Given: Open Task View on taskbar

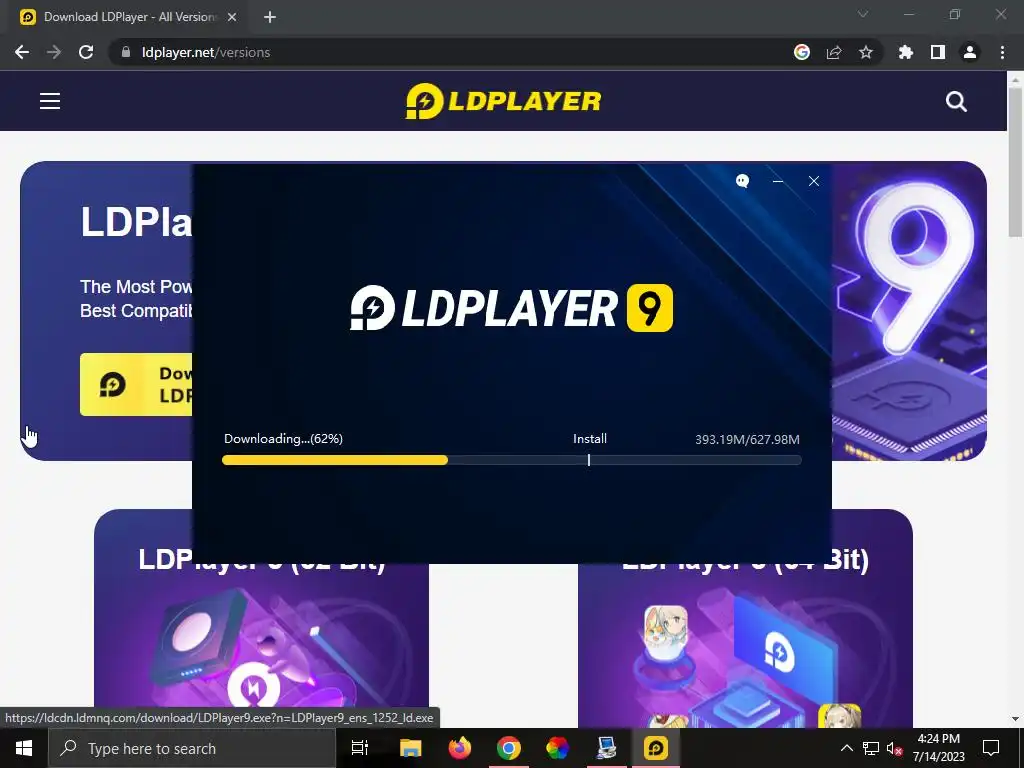Looking at the screenshot, I should pos(360,748).
